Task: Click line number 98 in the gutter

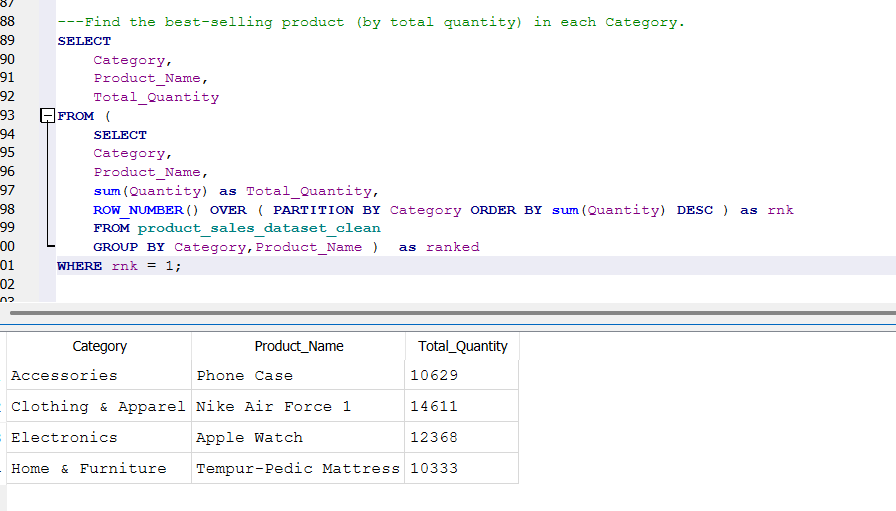Action: tap(7, 209)
